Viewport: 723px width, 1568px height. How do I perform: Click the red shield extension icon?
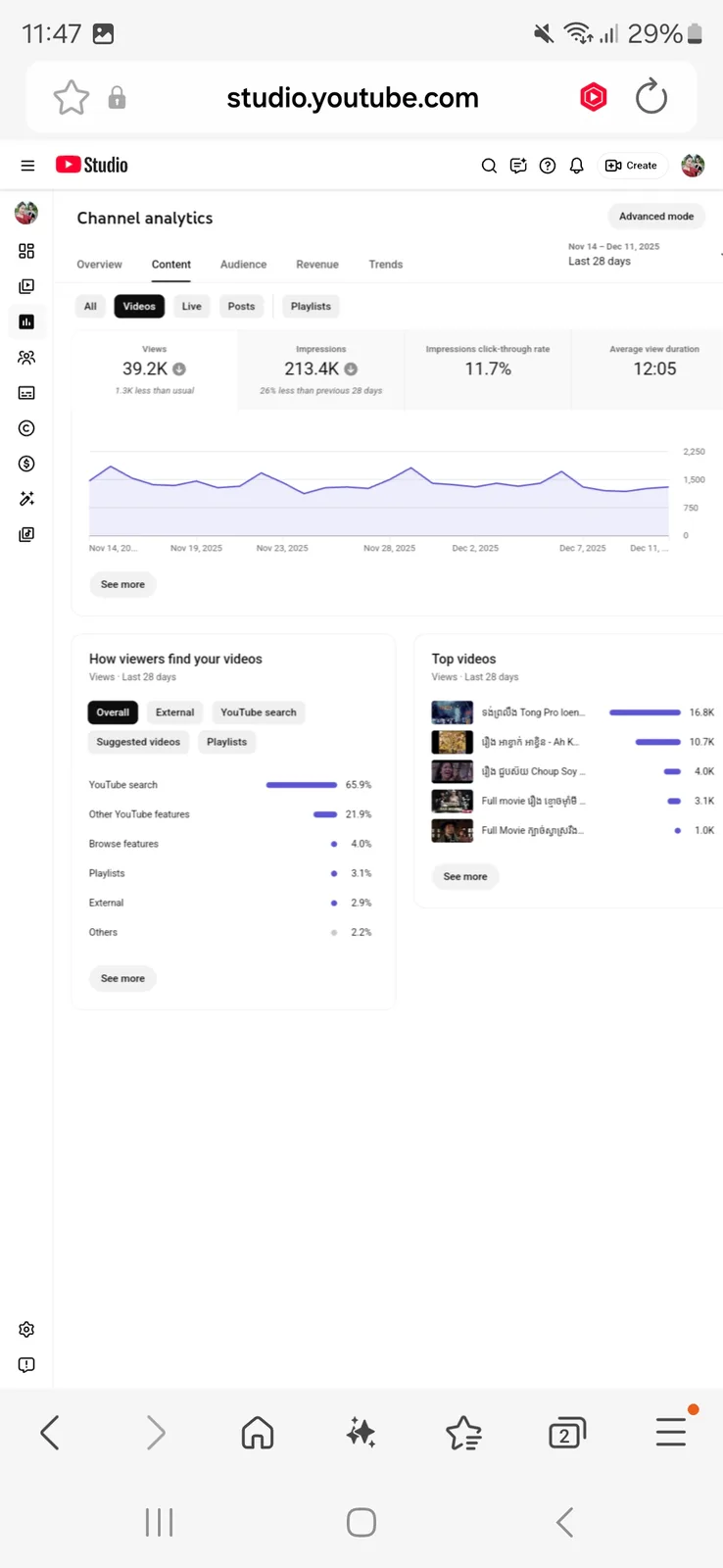[x=594, y=97]
